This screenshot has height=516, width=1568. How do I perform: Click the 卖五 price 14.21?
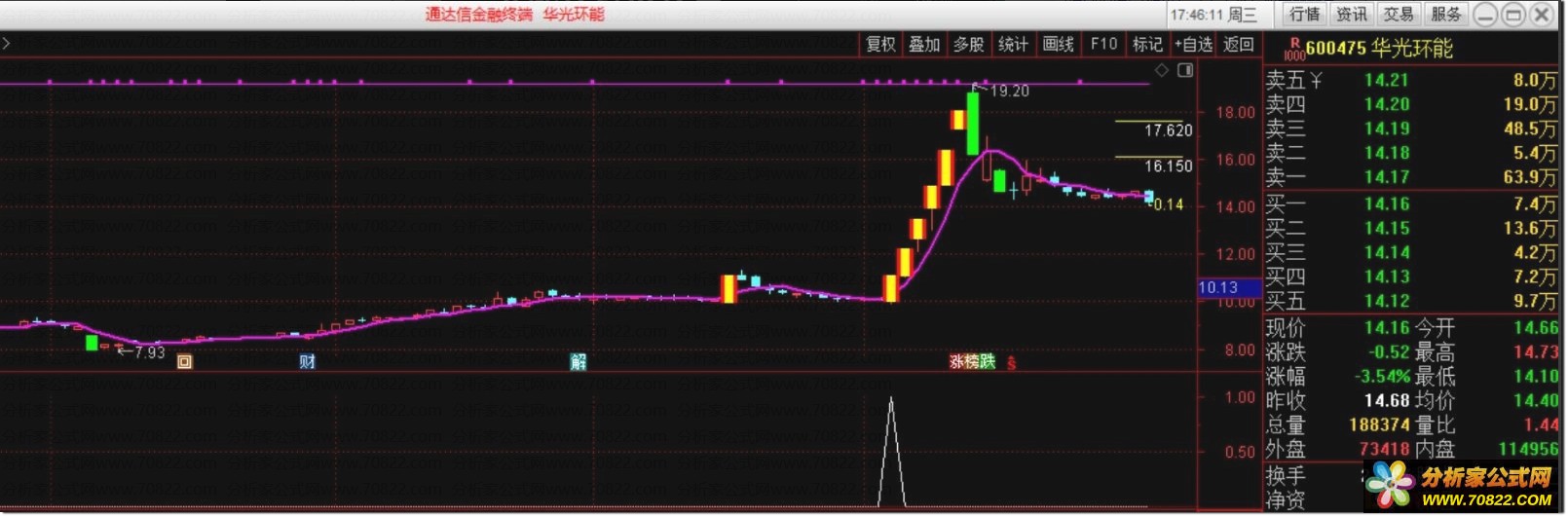click(1387, 80)
